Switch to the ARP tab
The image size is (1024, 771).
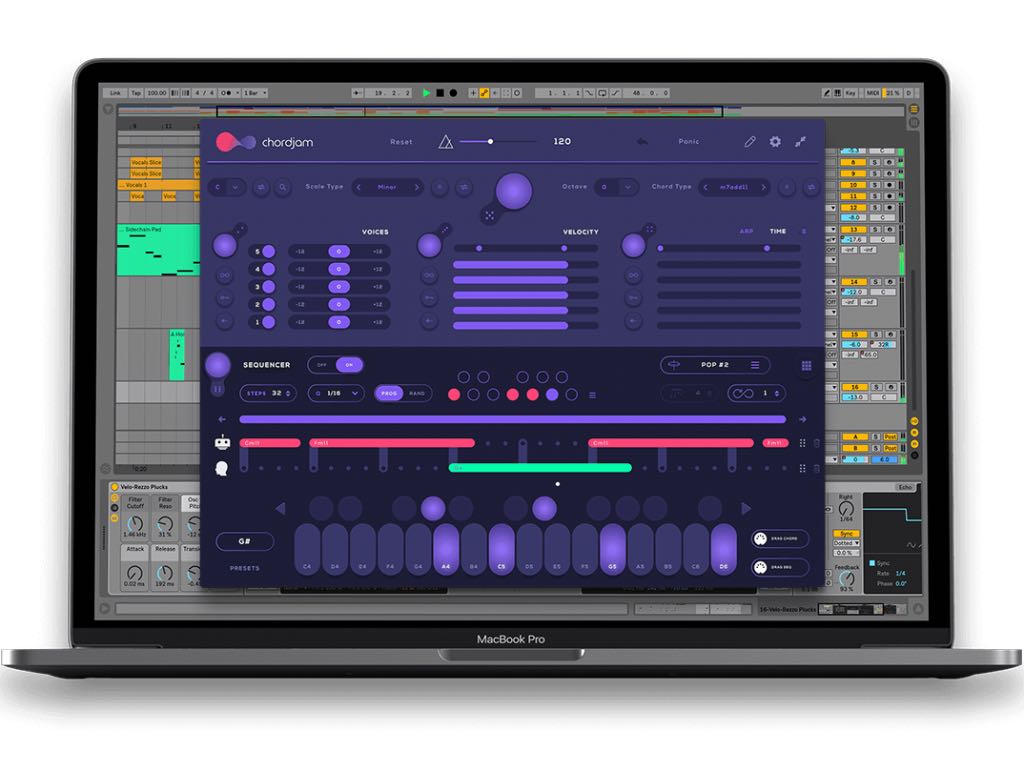pos(746,231)
